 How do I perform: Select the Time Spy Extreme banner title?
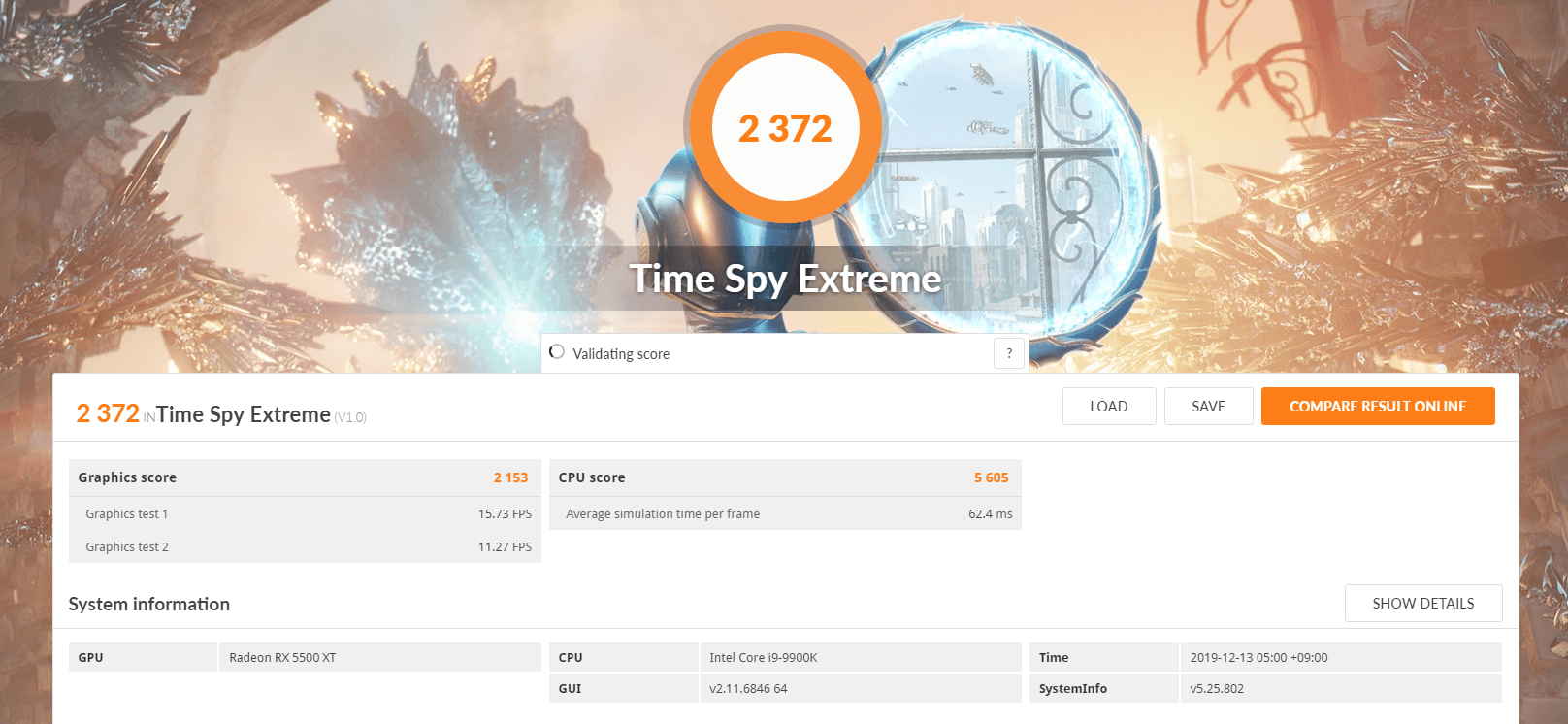(785, 280)
